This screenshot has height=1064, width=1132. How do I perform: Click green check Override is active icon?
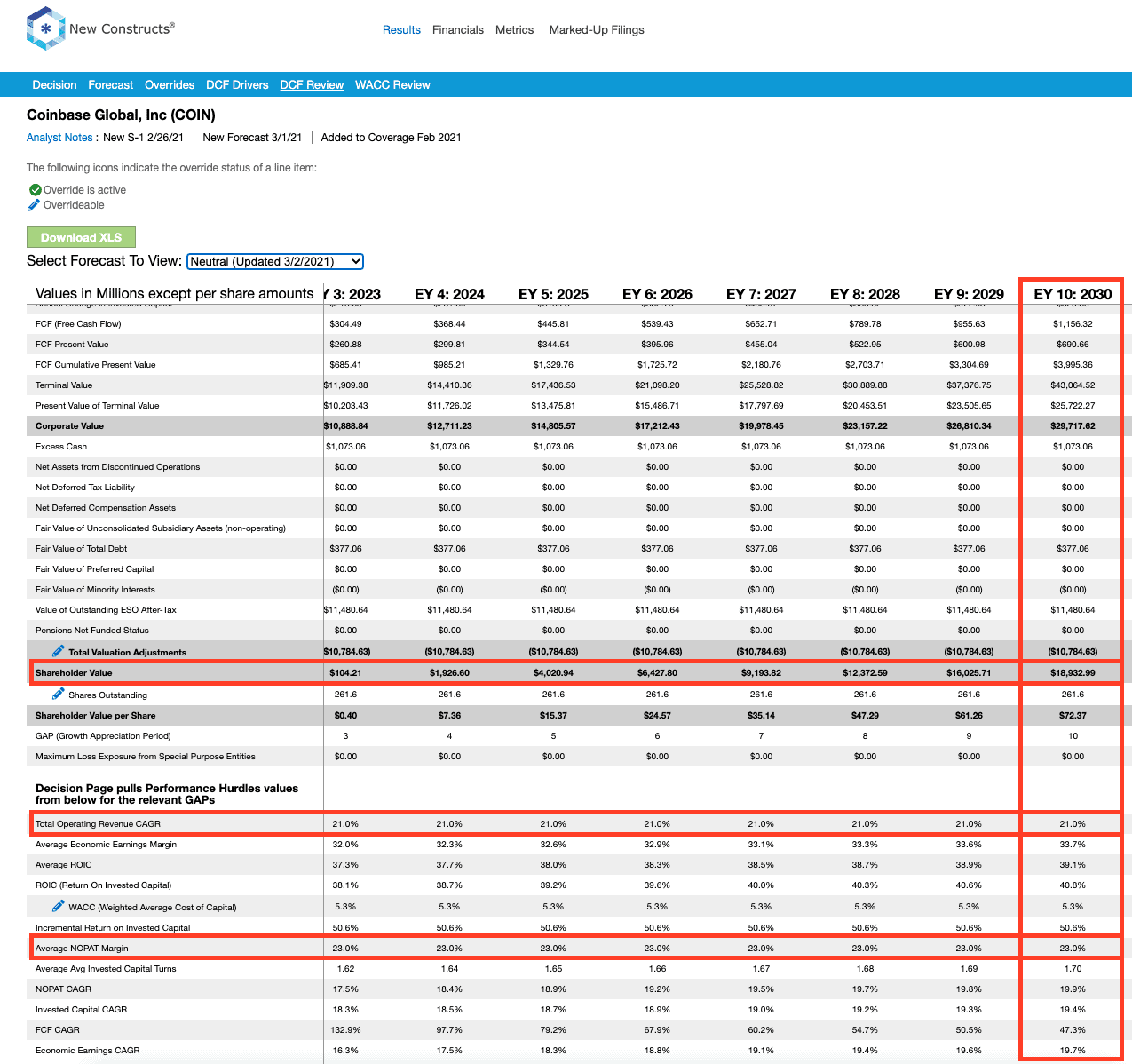click(35, 190)
